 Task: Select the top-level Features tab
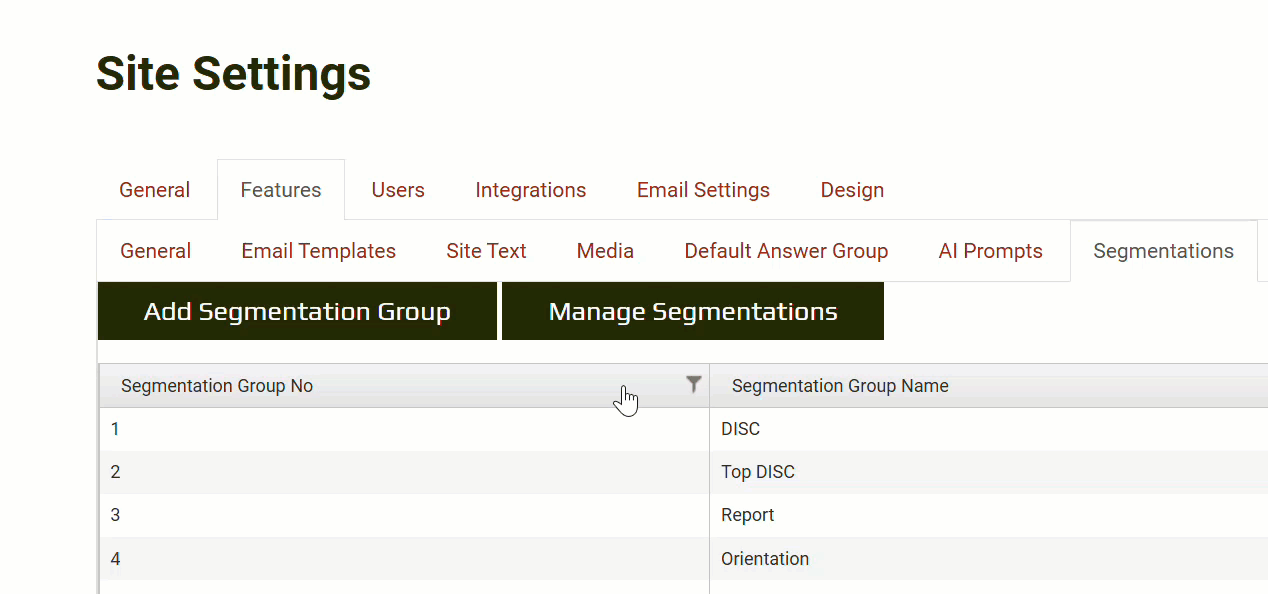pyautogui.click(x=281, y=190)
